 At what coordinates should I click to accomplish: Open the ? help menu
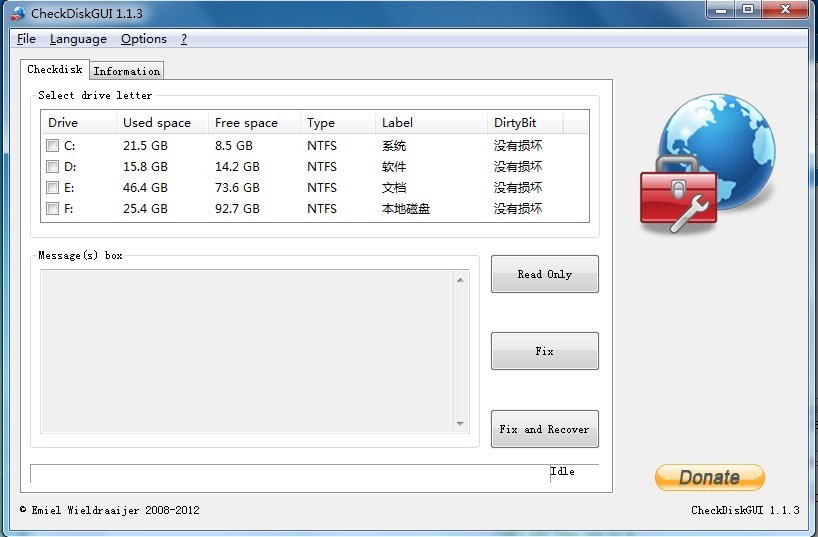(184, 39)
